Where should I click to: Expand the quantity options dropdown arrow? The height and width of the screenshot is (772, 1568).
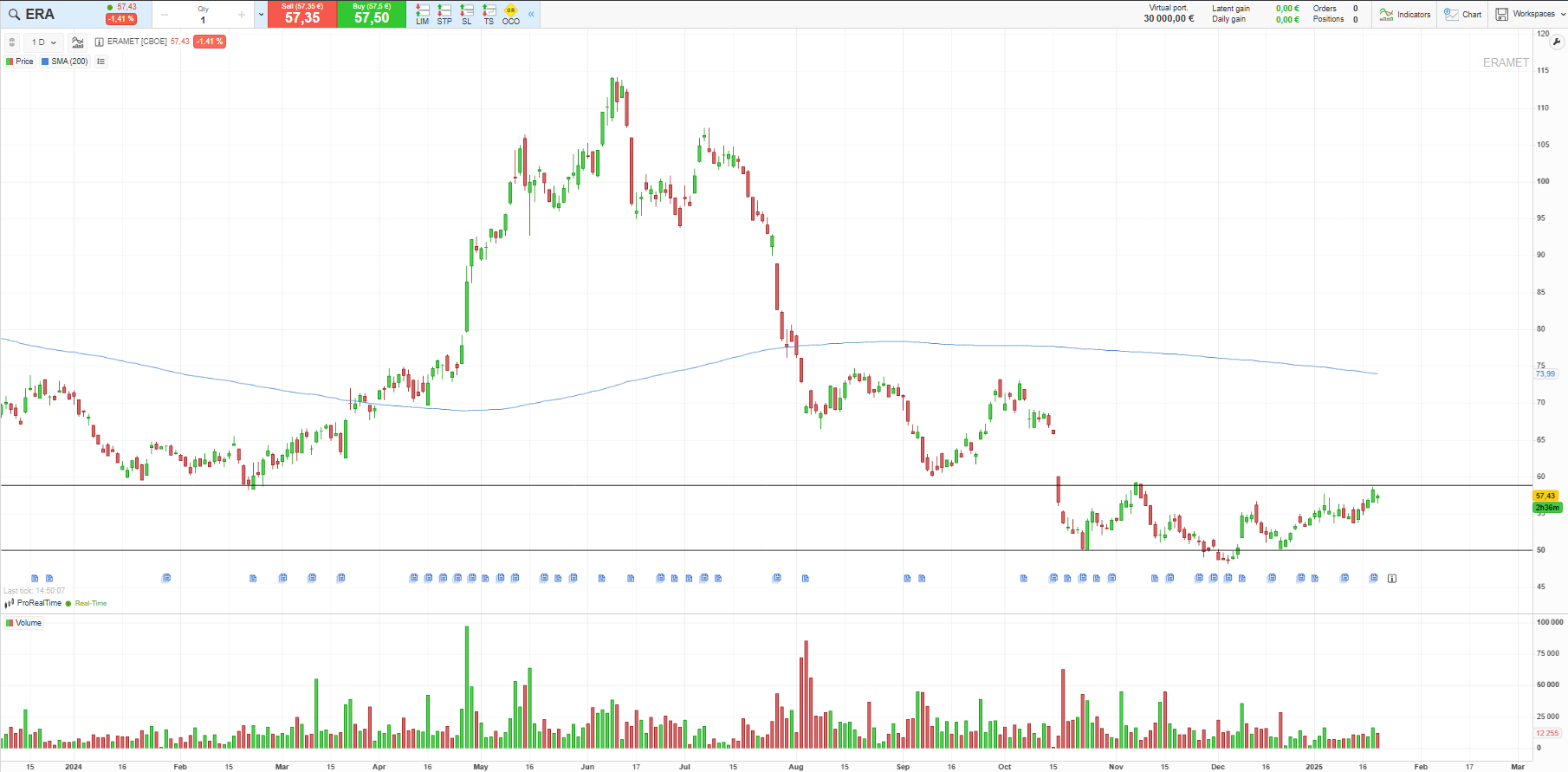[x=261, y=15]
